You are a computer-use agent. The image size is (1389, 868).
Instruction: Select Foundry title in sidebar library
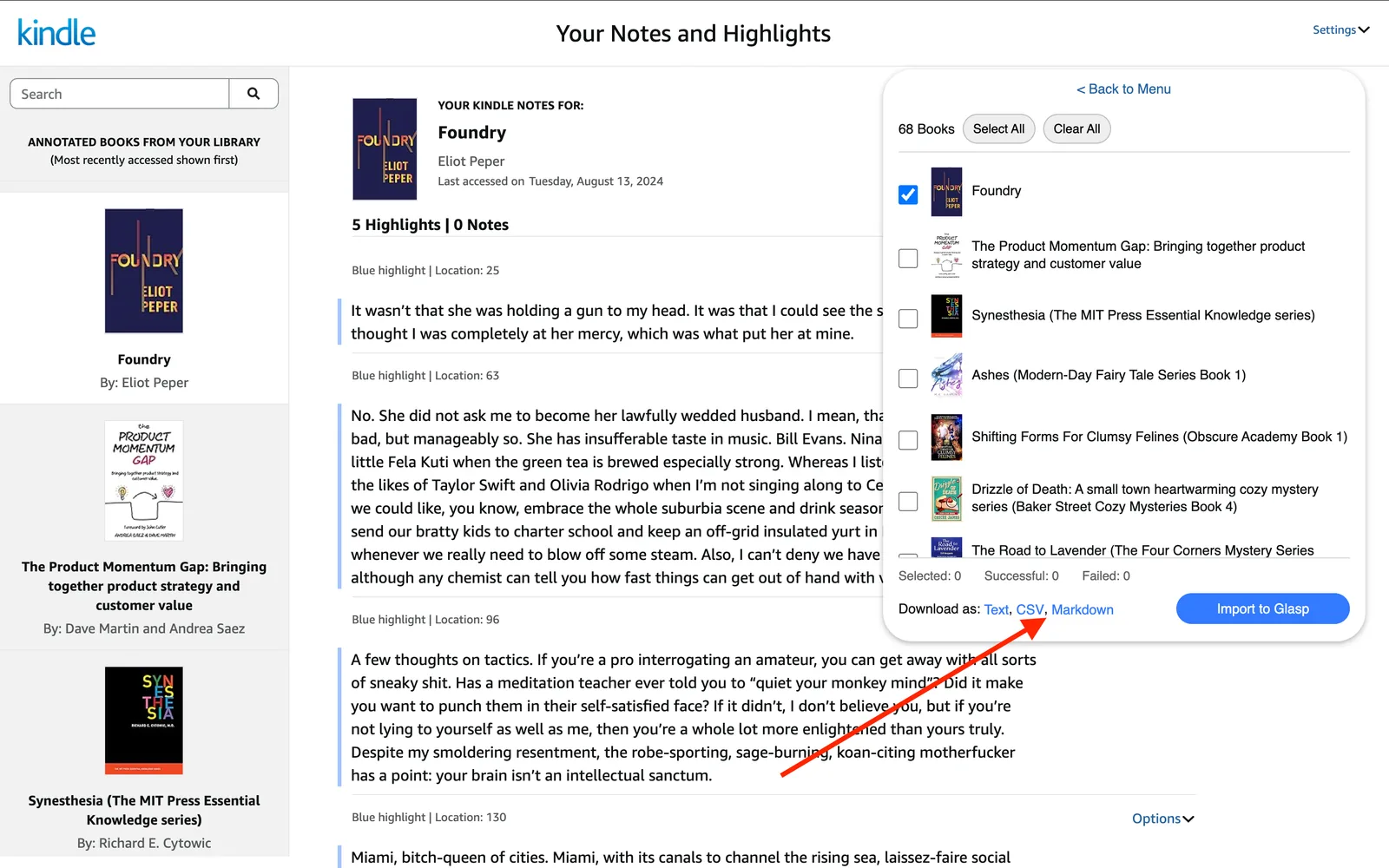click(x=144, y=359)
